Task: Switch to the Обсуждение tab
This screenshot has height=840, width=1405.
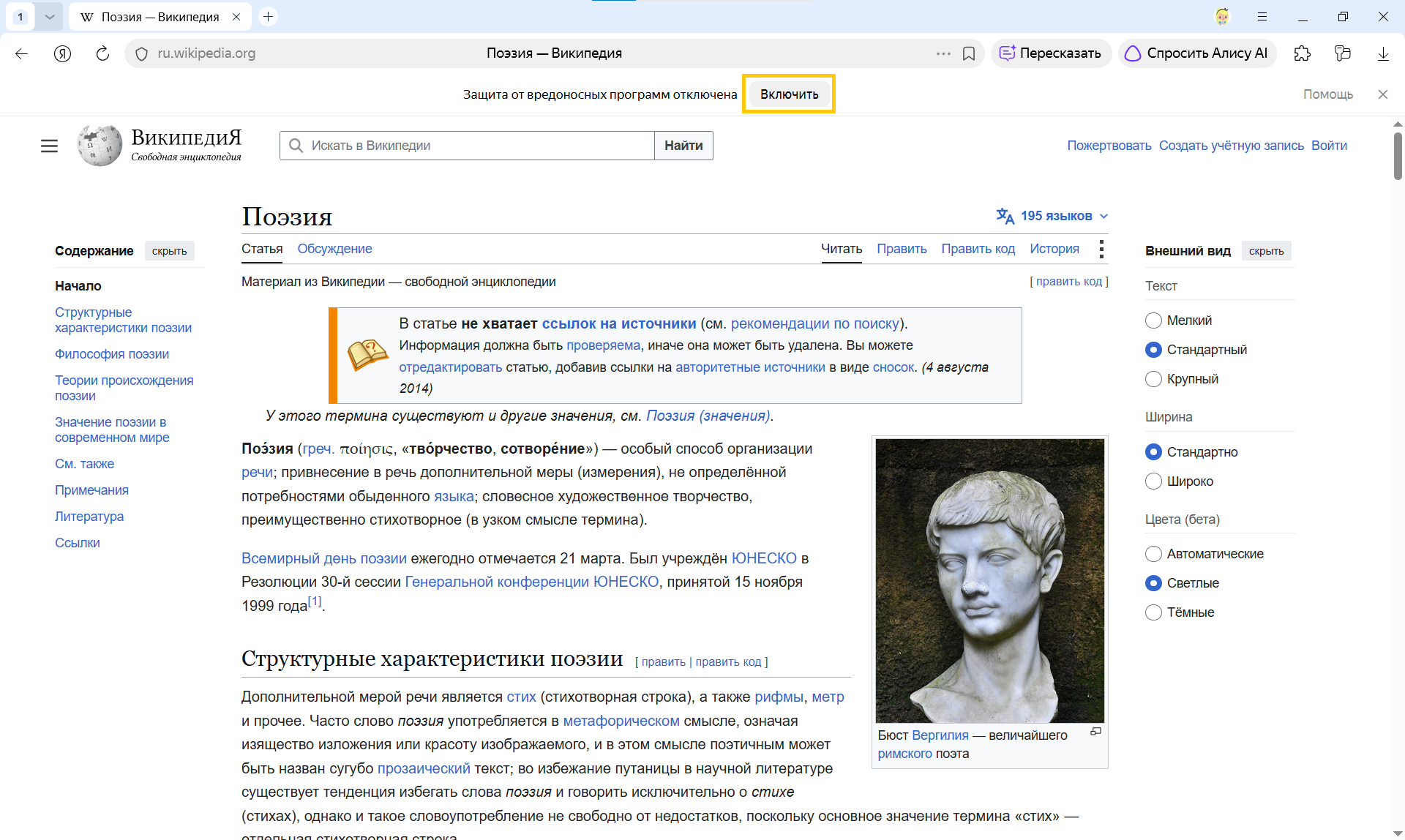Action: point(334,249)
